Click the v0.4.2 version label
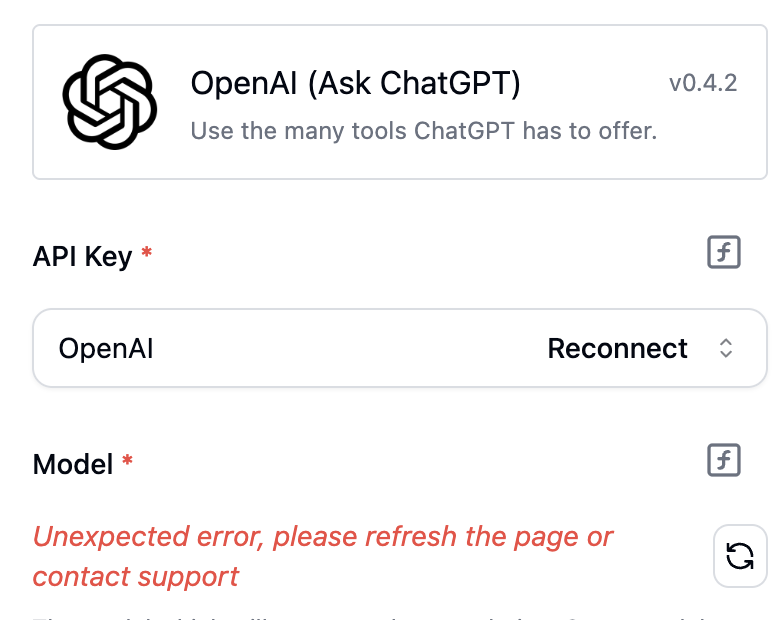The height and width of the screenshot is (620, 782). [703, 83]
